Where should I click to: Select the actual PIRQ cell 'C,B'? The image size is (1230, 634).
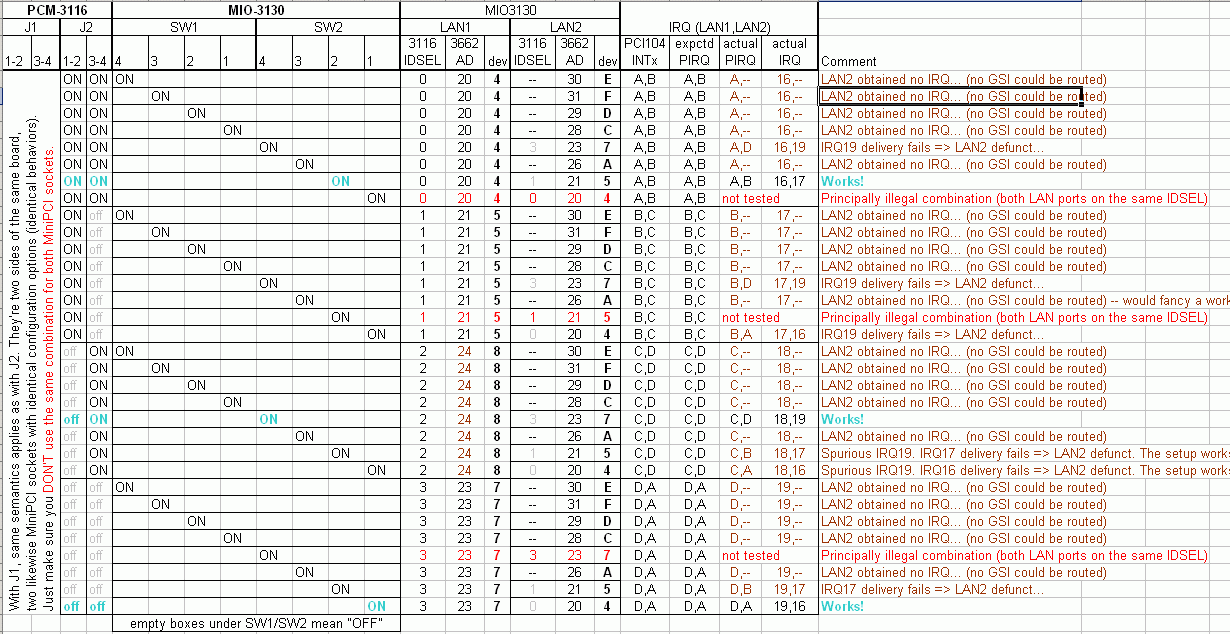[741, 453]
